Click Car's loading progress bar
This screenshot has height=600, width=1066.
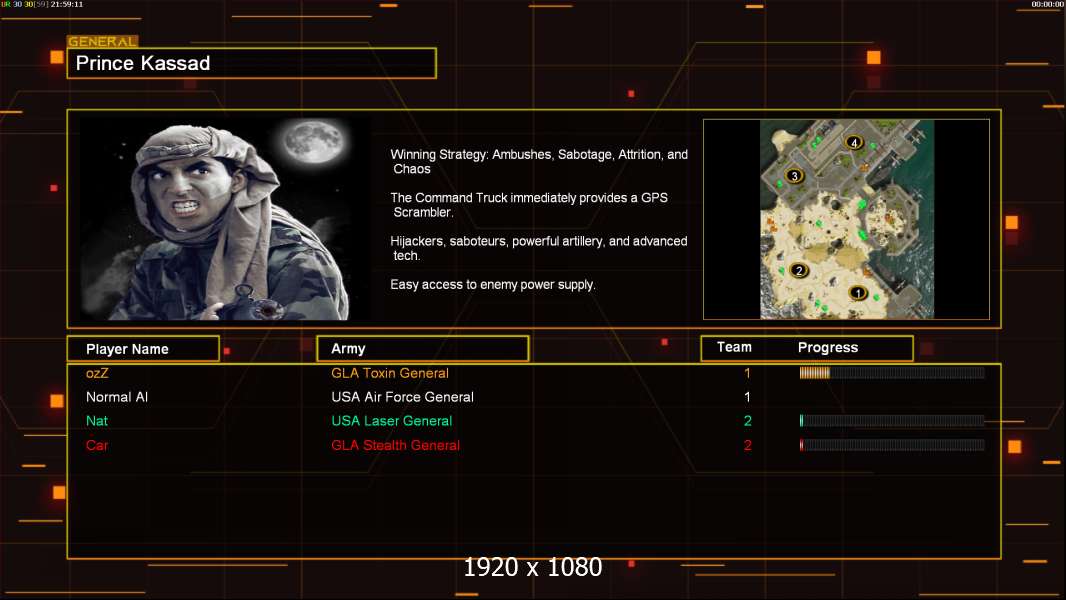[892, 445]
